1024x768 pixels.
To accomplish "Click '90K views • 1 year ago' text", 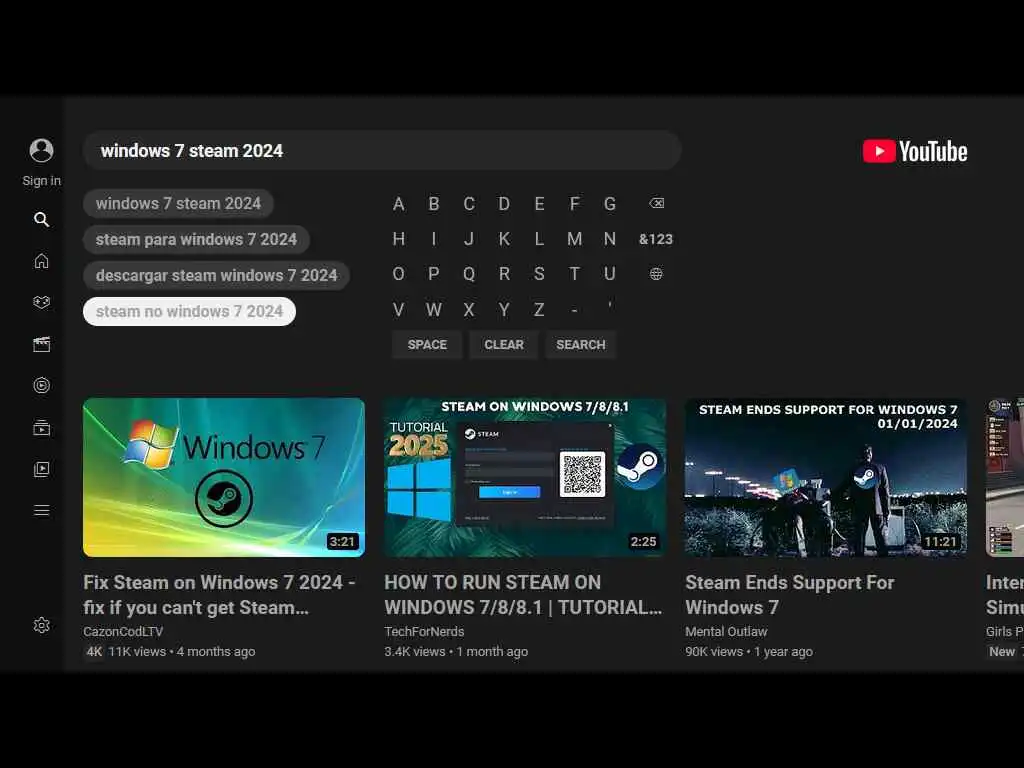I will point(748,652).
